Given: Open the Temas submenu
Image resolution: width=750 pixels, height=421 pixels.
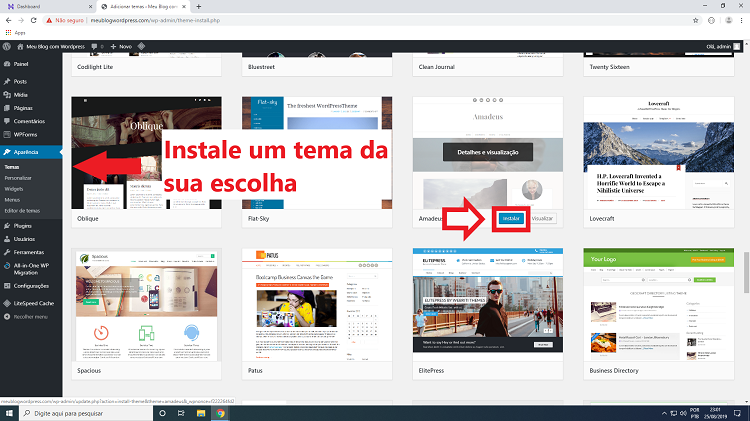Looking at the screenshot, I should tap(12, 167).
